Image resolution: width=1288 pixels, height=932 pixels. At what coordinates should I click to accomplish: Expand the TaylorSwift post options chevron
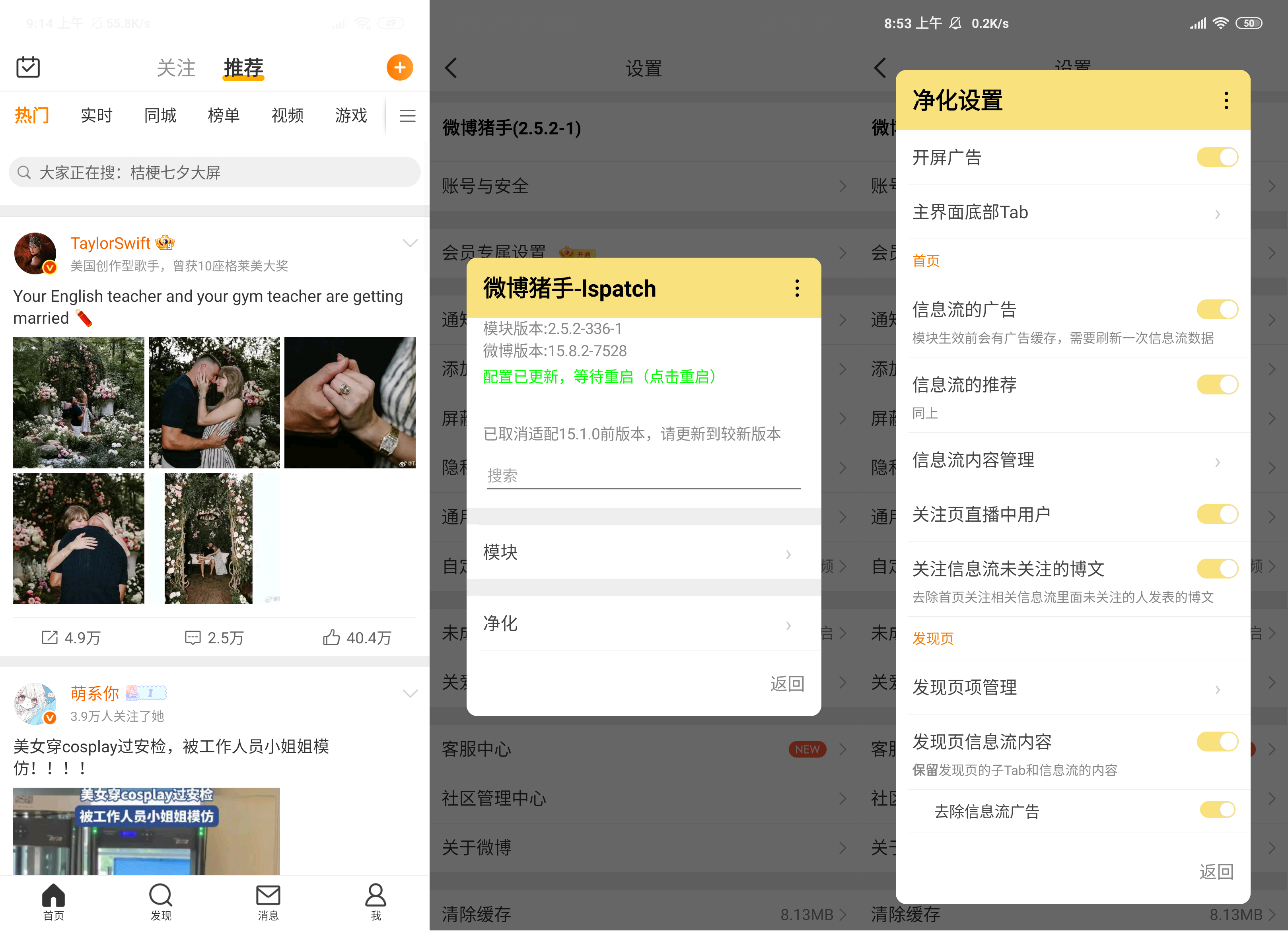tap(409, 243)
